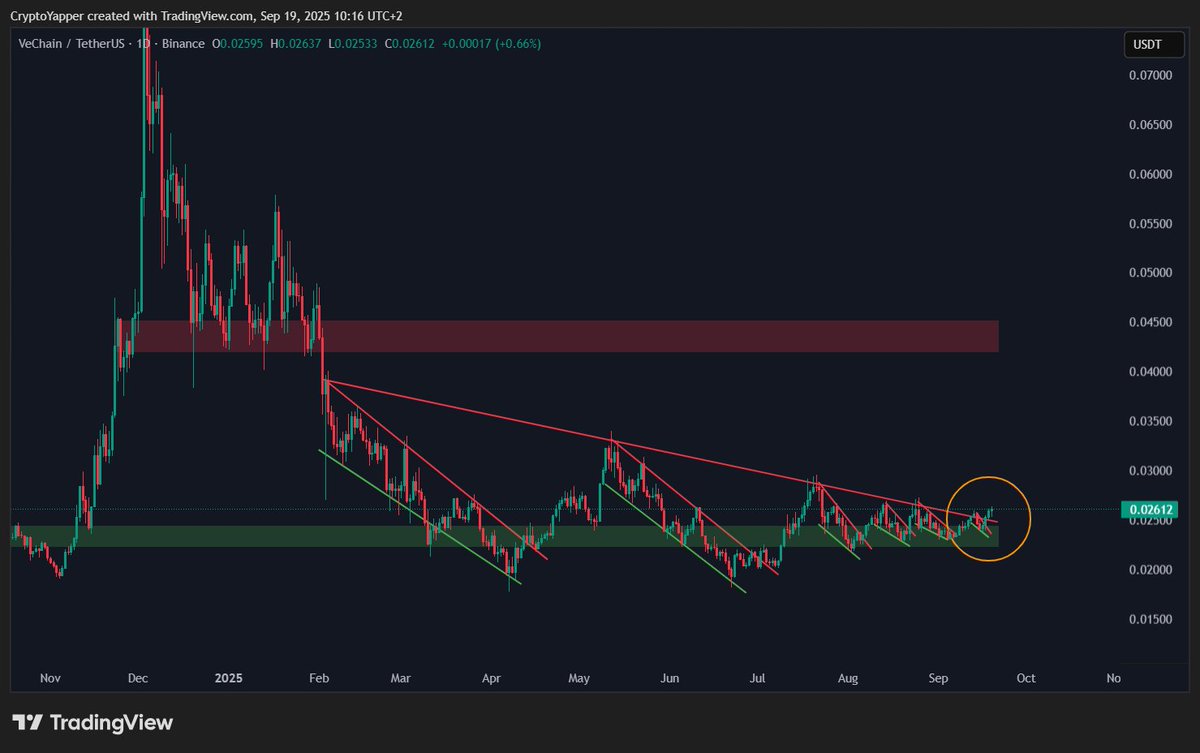Click the Binance exchange label in the legend
The image size is (1200, 753).
[185, 44]
